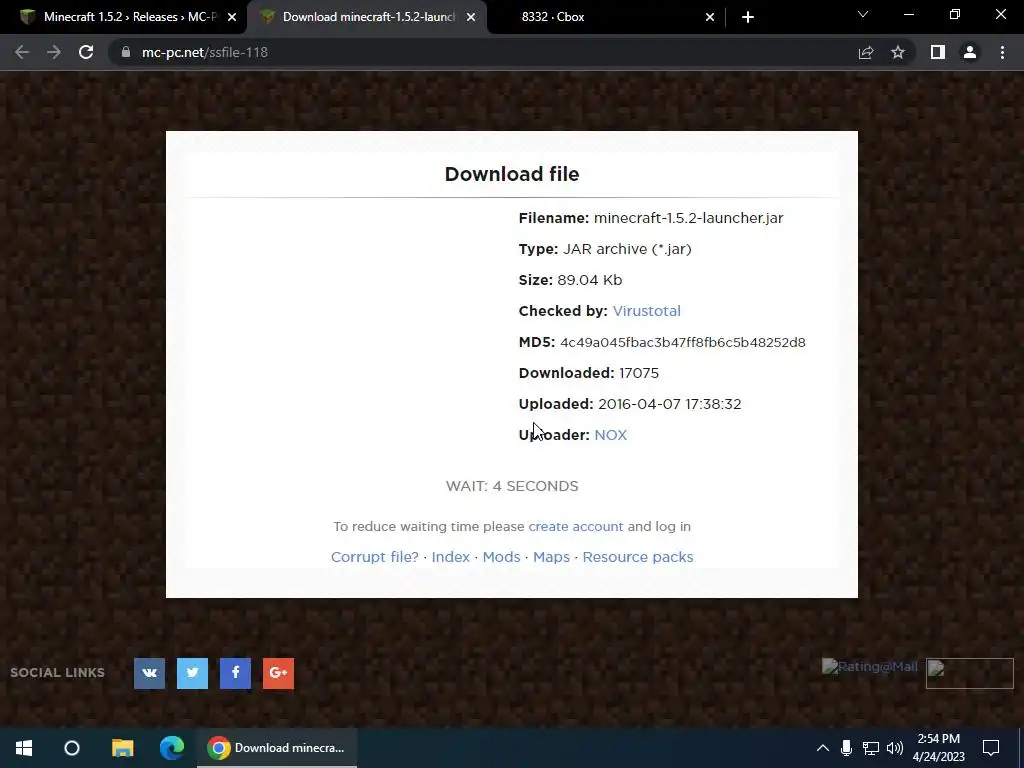Click the WAIT: 4 SECONDS countdown
Screen dimensions: 1024x768
coord(512,486)
